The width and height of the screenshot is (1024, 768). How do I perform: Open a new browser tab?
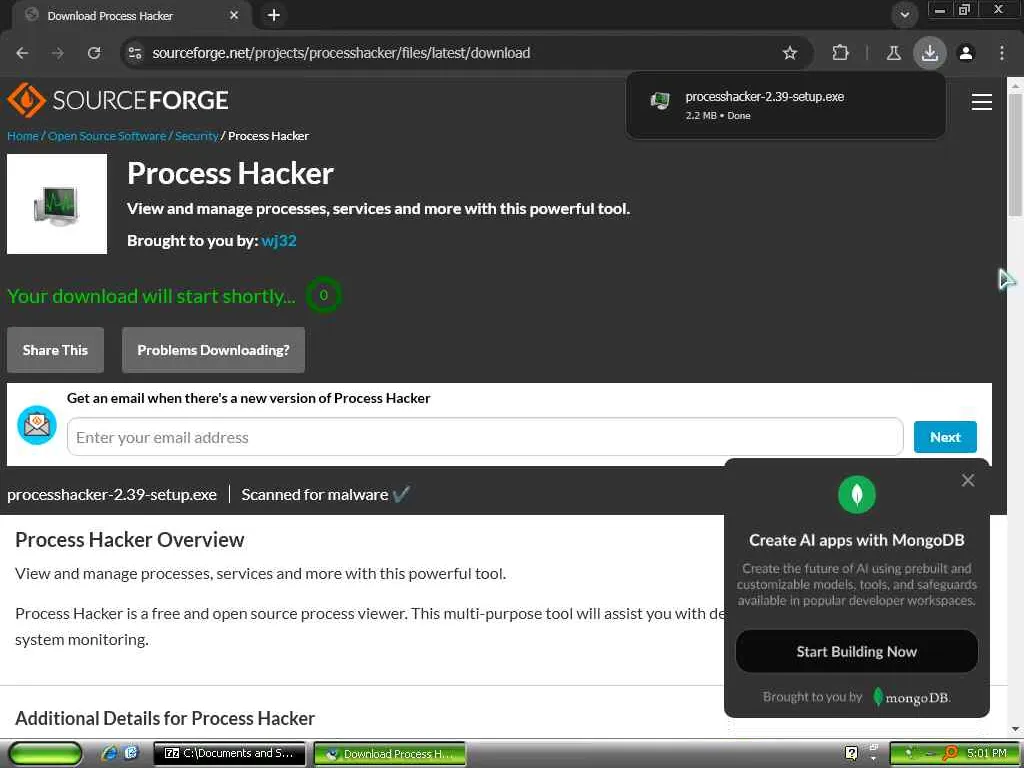273,15
